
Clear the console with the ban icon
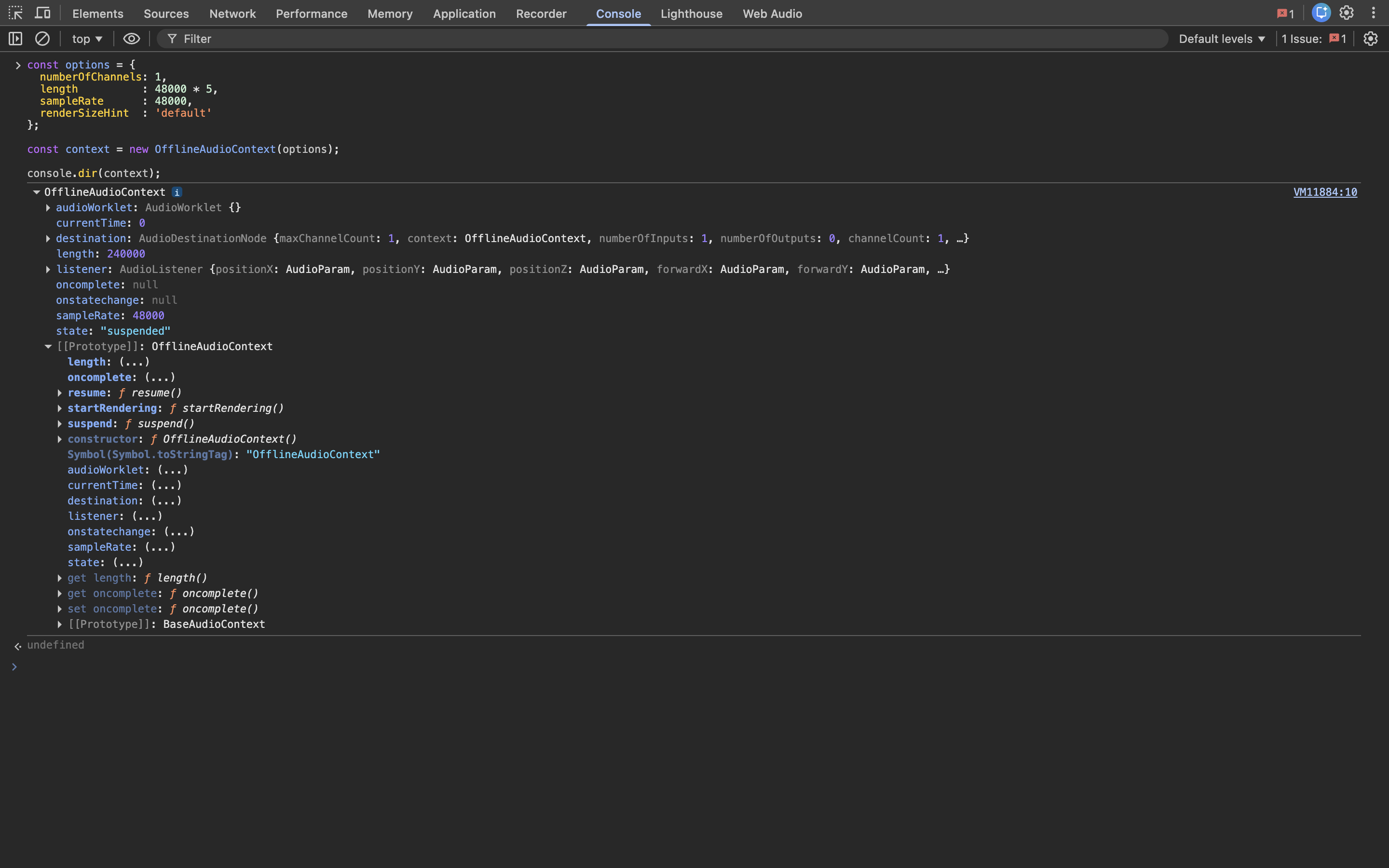click(x=42, y=39)
